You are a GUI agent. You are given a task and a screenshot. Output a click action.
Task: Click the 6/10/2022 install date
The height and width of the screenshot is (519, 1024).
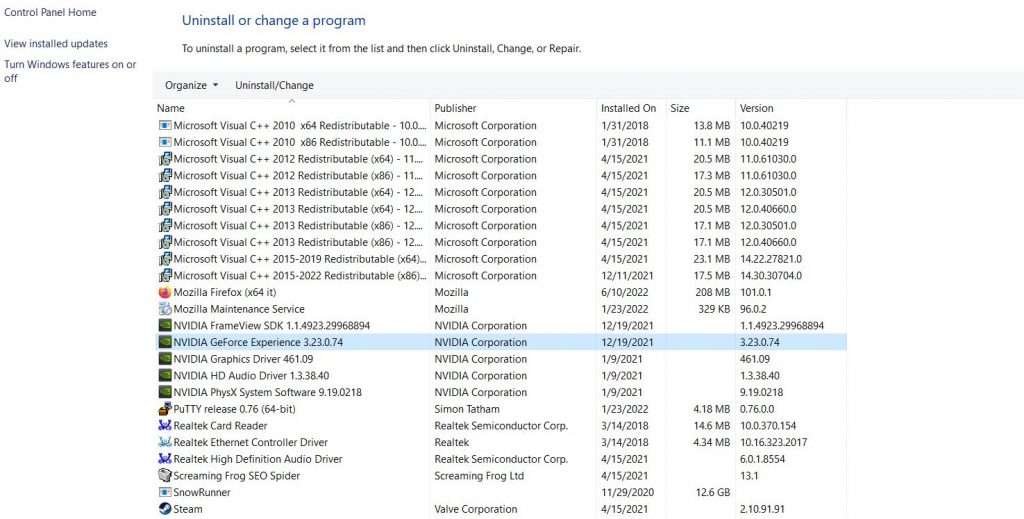point(624,292)
